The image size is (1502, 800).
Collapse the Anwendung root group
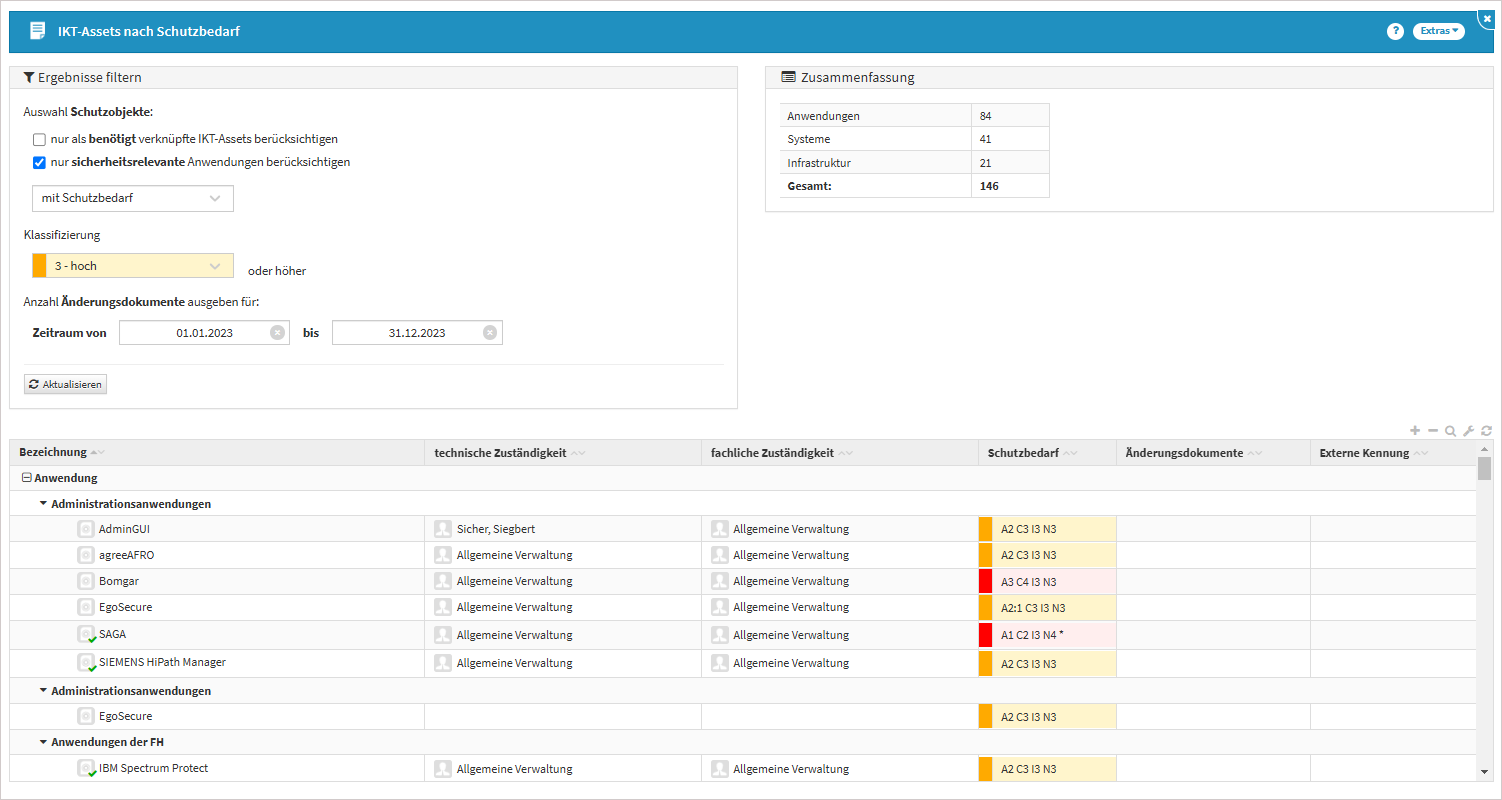pyautogui.click(x=27, y=478)
